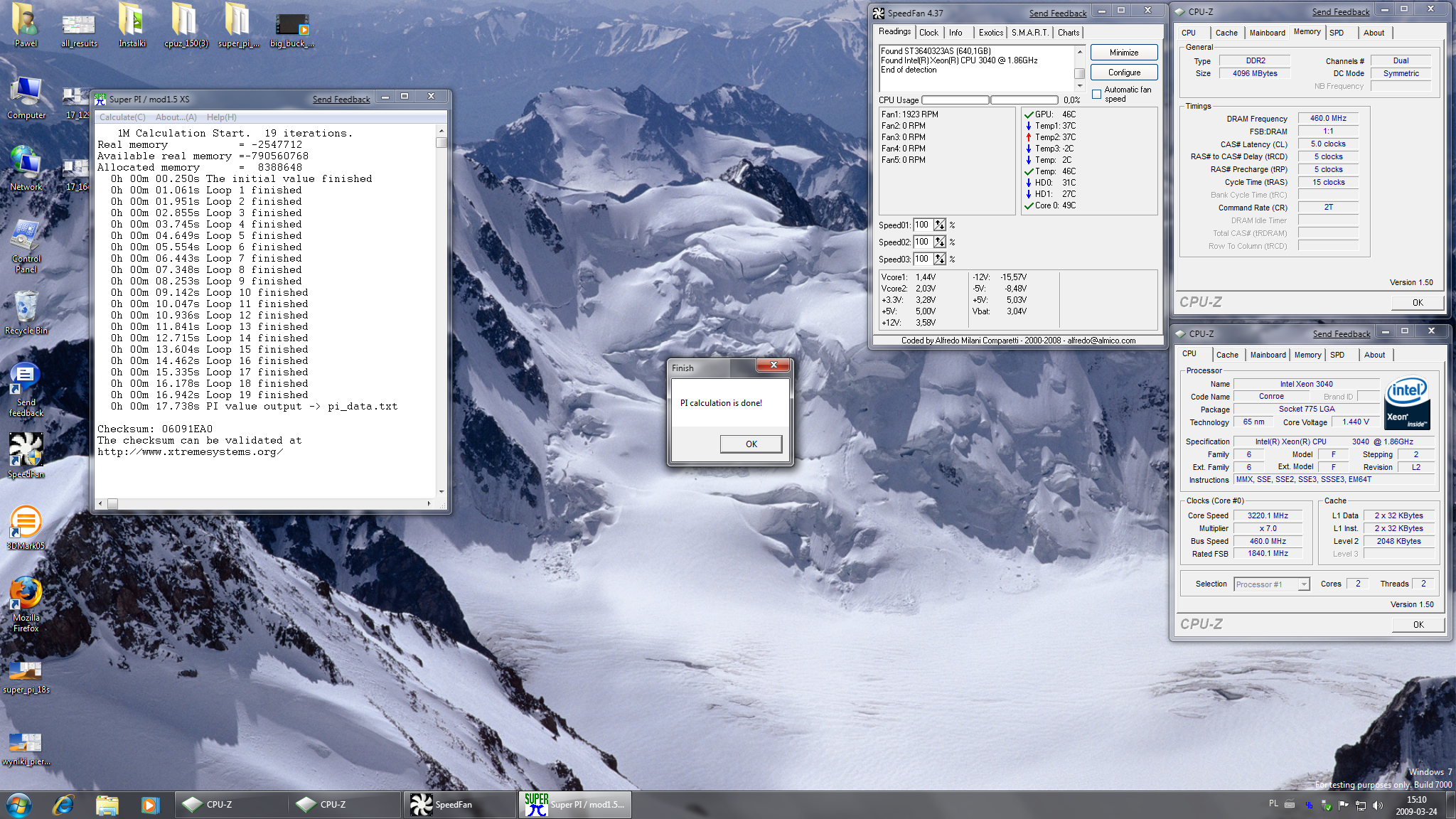1456x819 pixels.
Task: Adjust the Speed01 spinner arrows
Action: [x=940, y=225]
